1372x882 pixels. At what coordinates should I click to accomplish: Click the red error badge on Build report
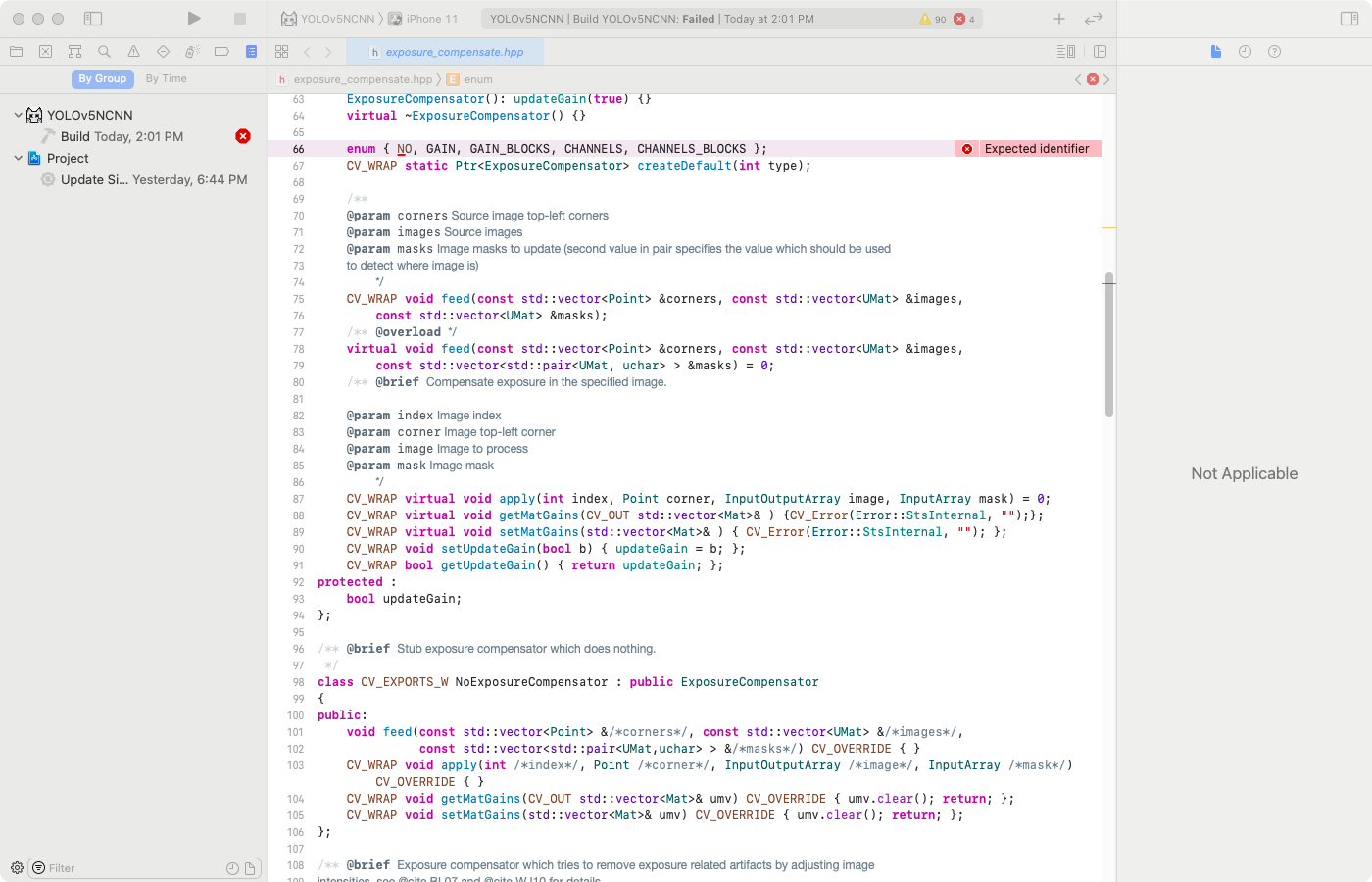pos(243,136)
